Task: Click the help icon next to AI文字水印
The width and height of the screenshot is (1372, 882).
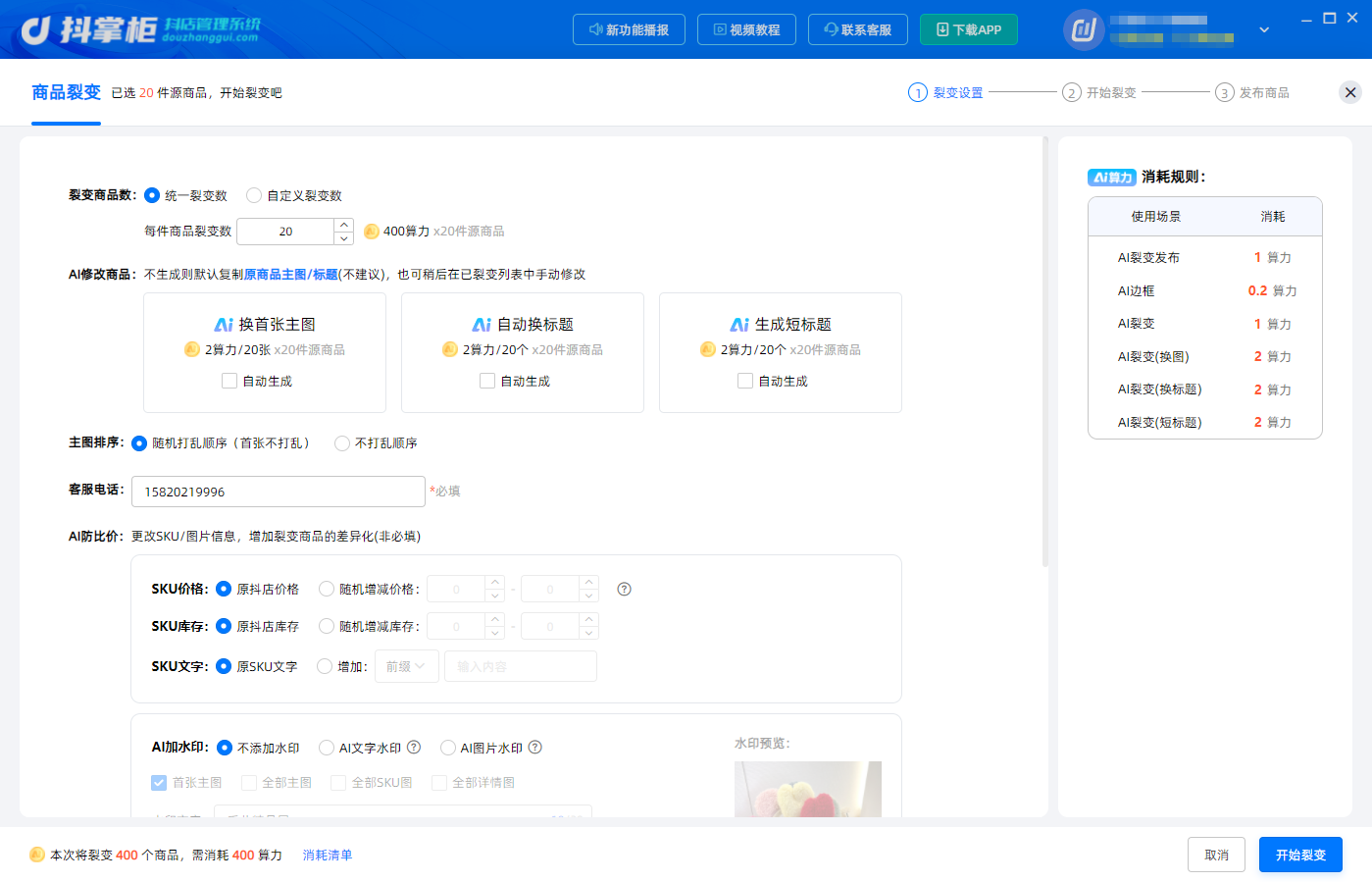Action: coord(414,747)
